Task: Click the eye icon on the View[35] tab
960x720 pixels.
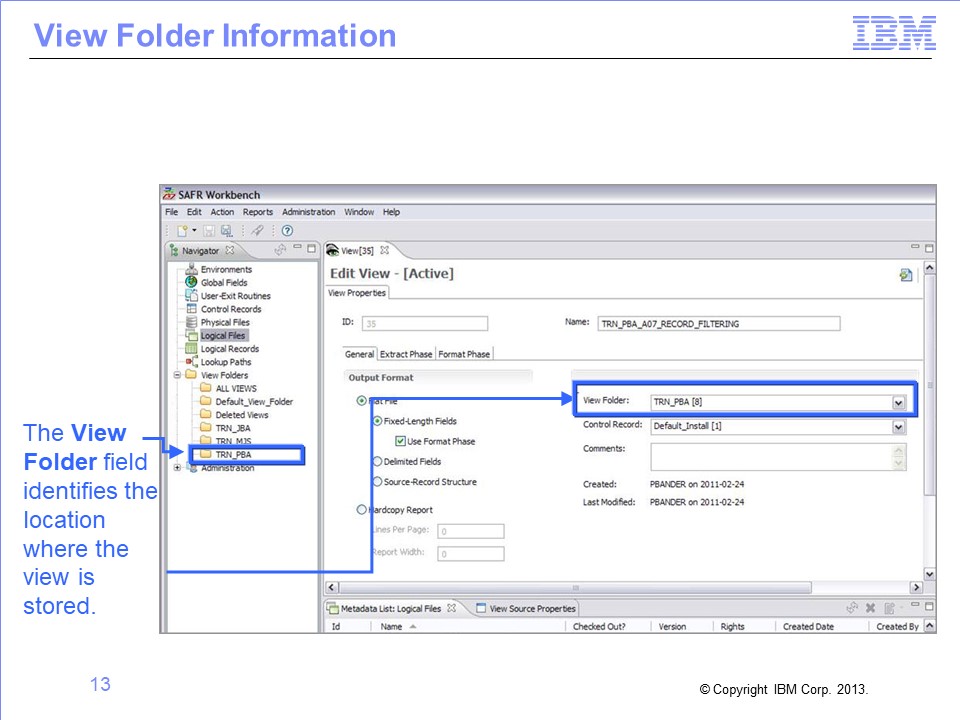Action: coord(332,250)
